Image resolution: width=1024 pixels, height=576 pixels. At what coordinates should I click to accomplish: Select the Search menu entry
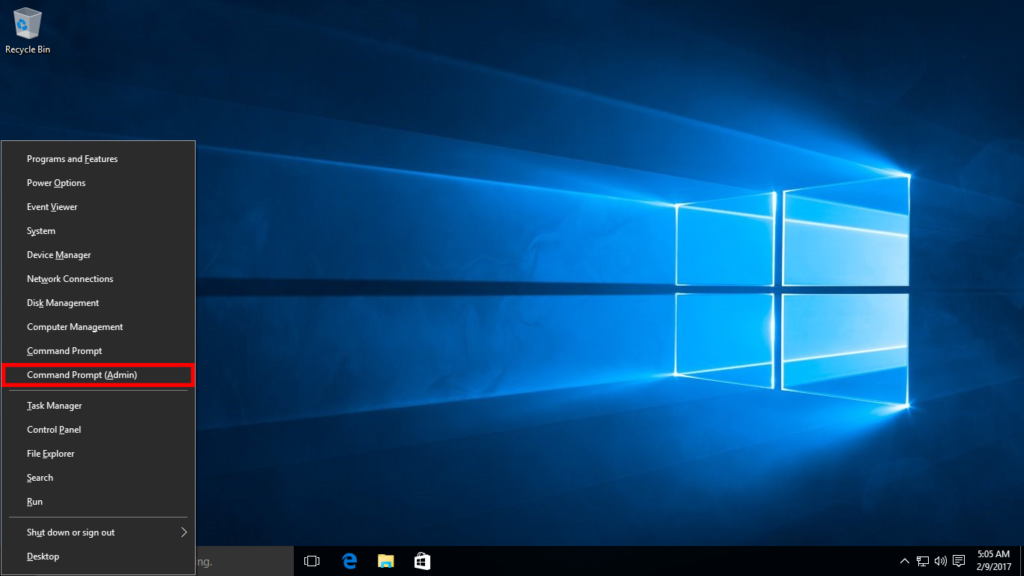[99, 478]
